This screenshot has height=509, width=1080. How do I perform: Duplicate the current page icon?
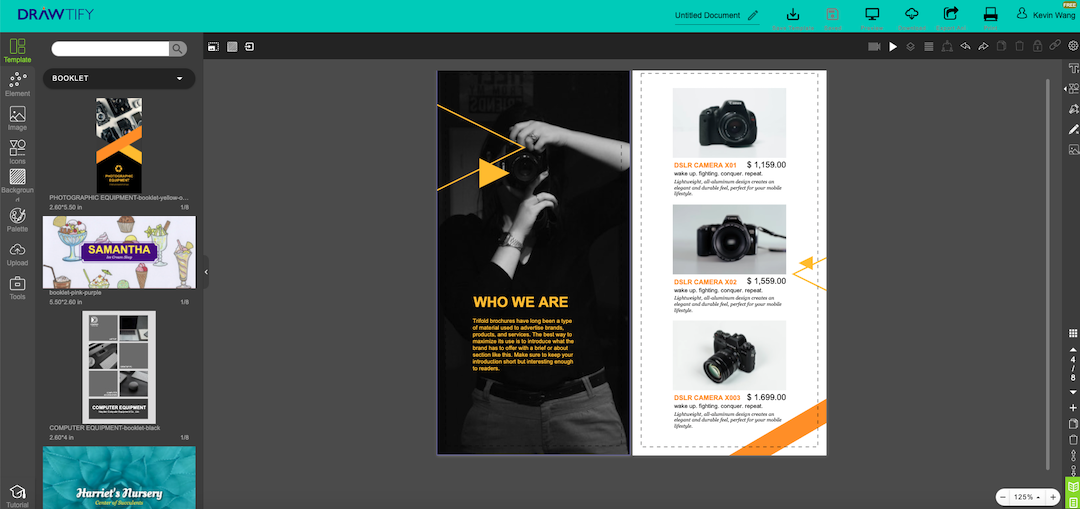(1072, 424)
